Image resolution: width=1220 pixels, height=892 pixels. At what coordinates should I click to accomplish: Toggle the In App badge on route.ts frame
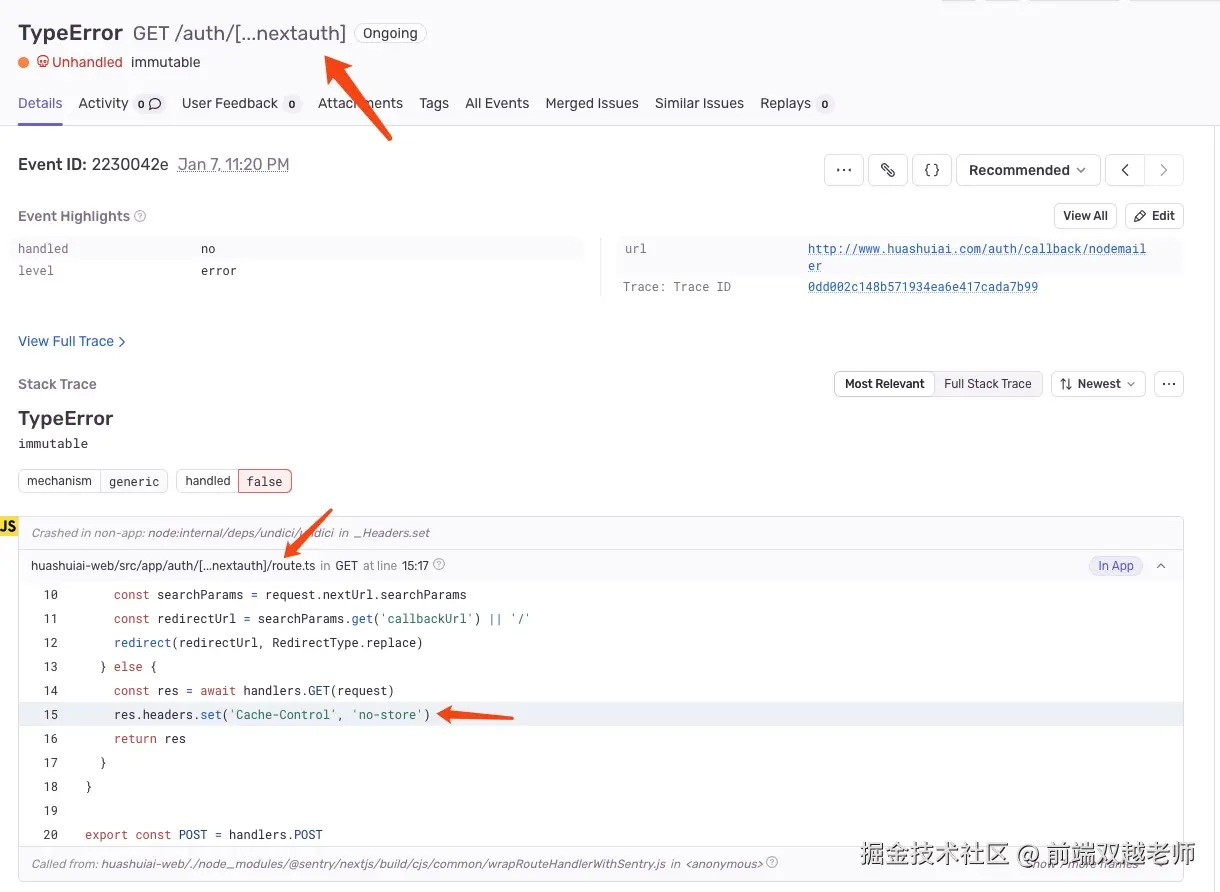coord(1115,565)
